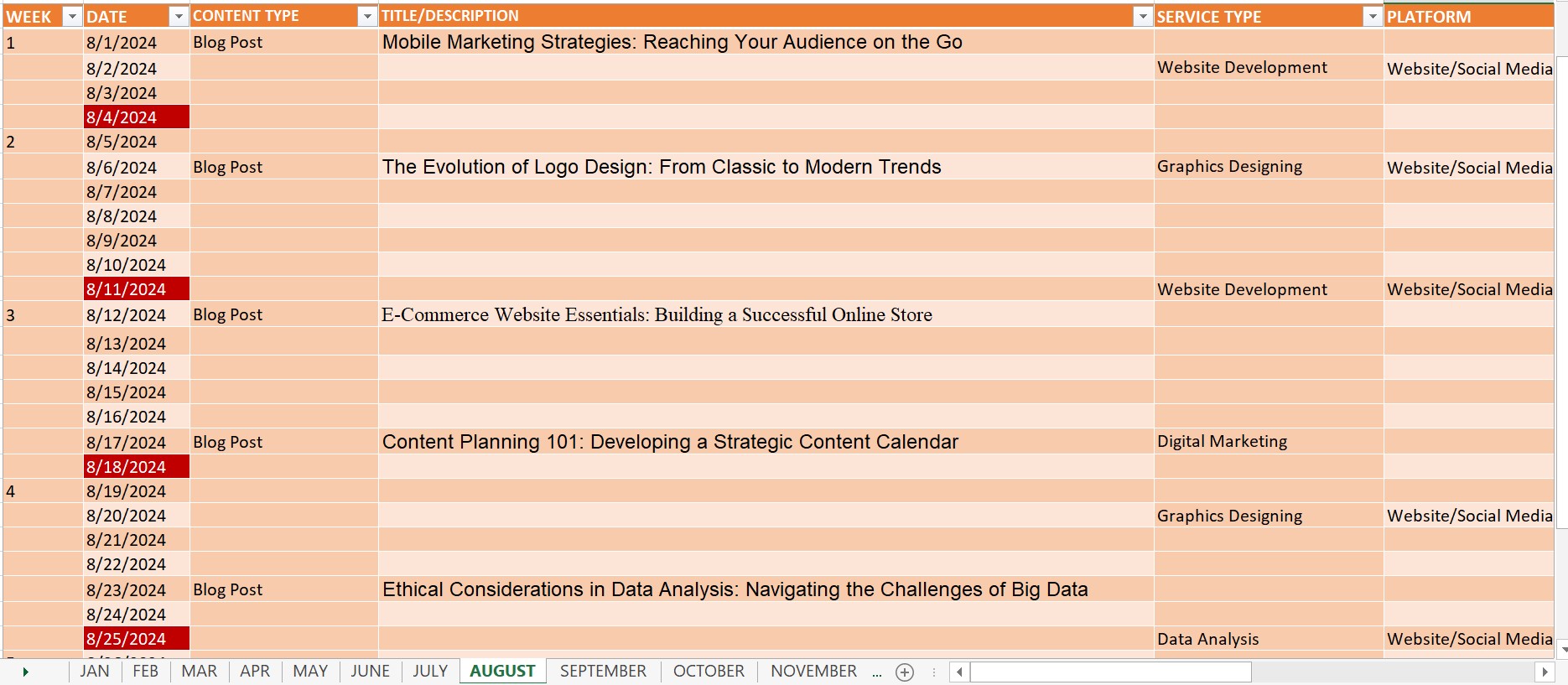Open the TITLE/DESCRIPTION filter dropdown

pyautogui.click(x=1142, y=17)
